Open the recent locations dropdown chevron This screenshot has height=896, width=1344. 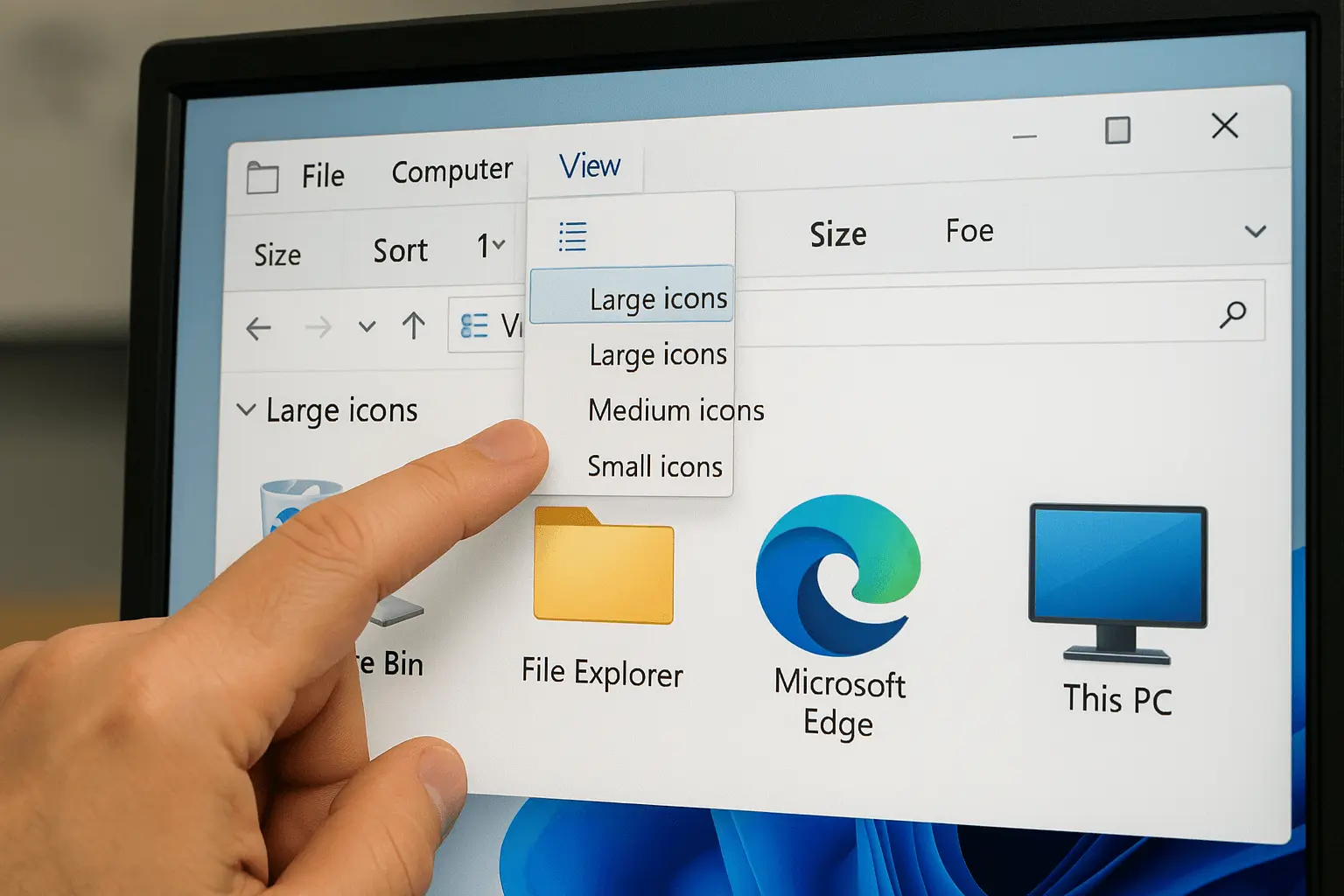pos(367,327)
